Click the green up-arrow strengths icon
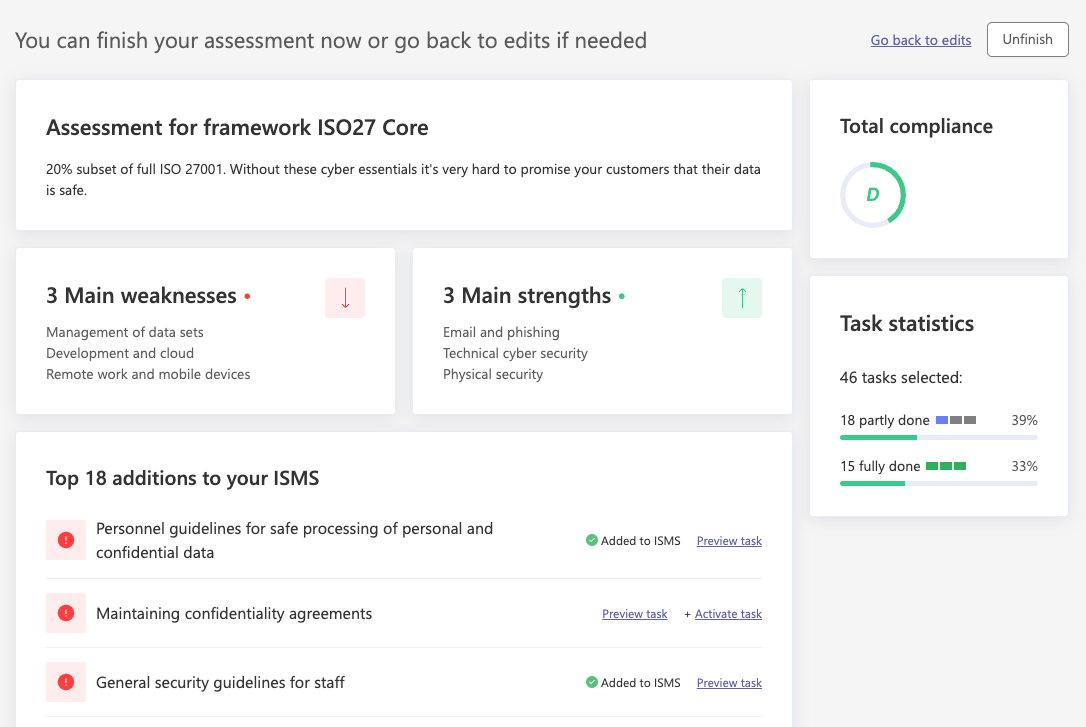This screenshot has width=1086, height=727. pyautogui.click(x=742, y=298)
